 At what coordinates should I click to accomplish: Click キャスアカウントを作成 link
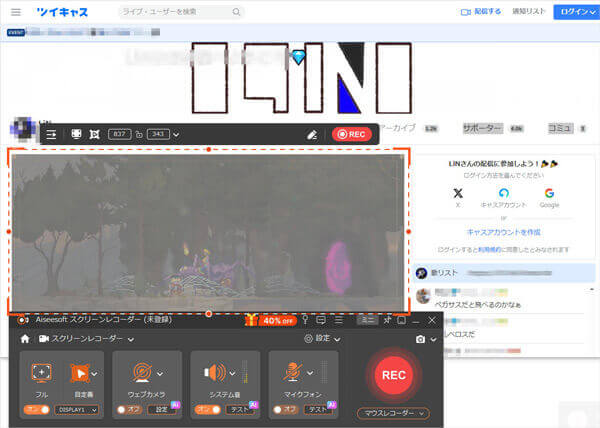[x=504, y=232]
